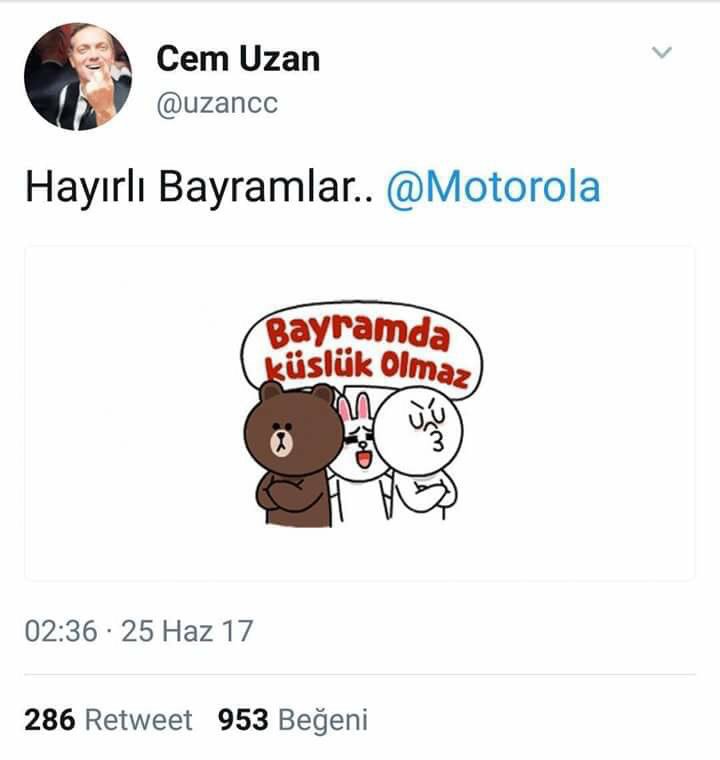Open Cem Uzan's round profile photo

78,77
